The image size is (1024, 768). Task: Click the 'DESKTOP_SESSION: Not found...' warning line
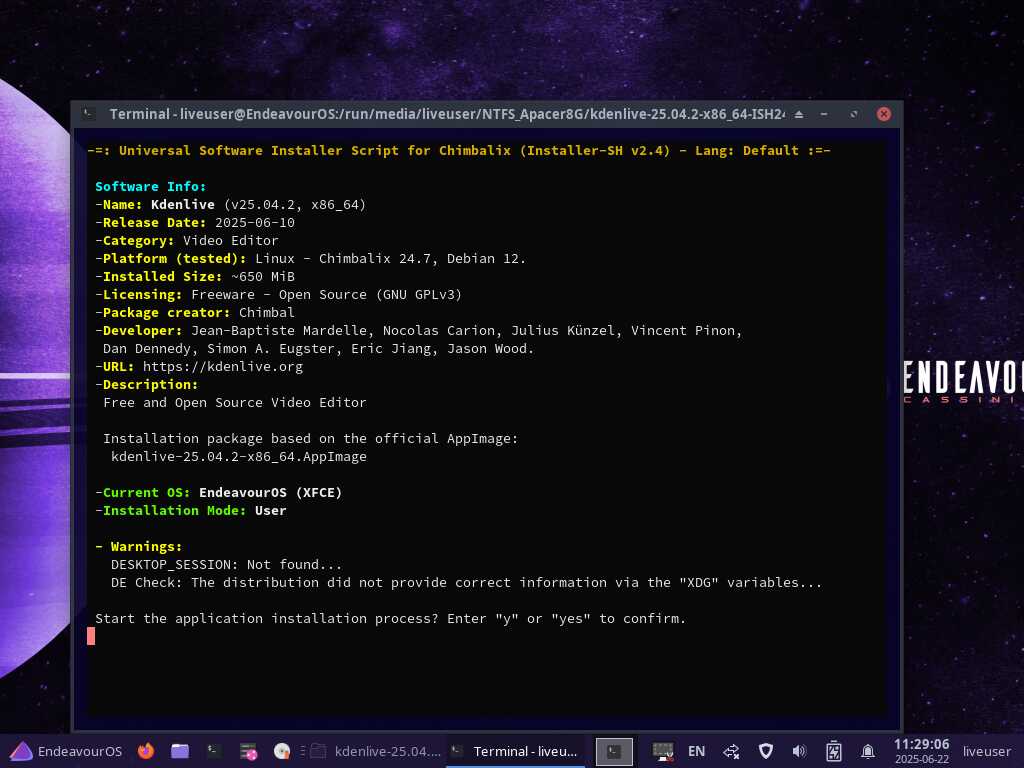[226, 564]
